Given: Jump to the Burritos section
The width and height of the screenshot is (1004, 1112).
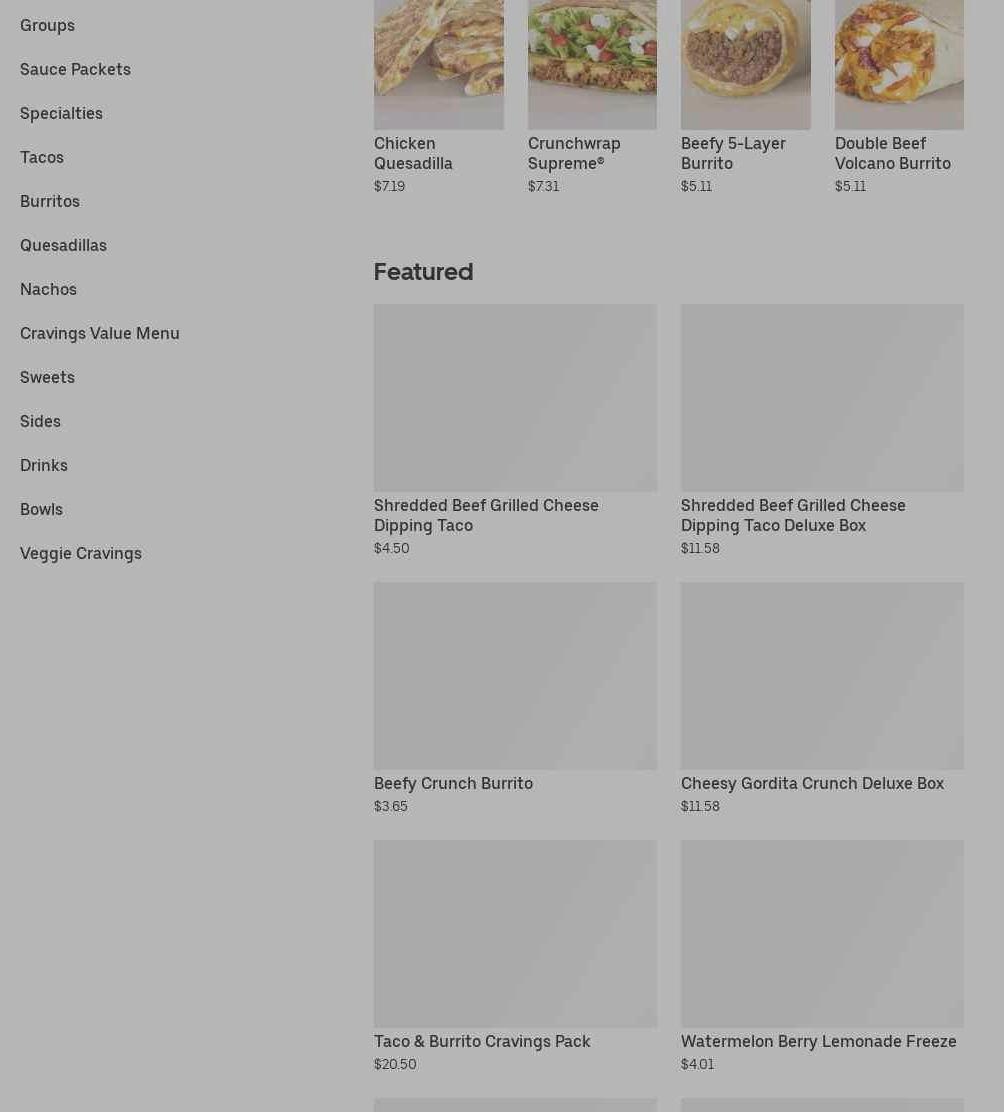Looking at the screenshot, I should click(50, 201).
